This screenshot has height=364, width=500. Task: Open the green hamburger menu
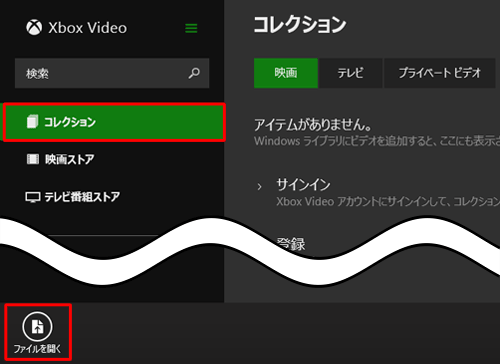[191, 28]
